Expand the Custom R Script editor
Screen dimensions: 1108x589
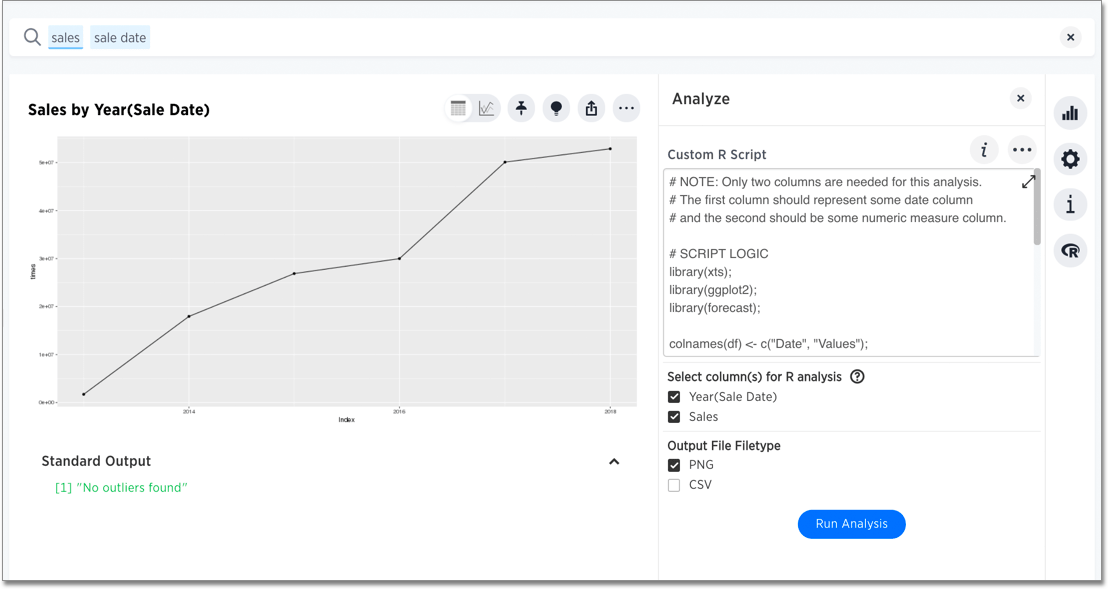tap(1029, 182)
